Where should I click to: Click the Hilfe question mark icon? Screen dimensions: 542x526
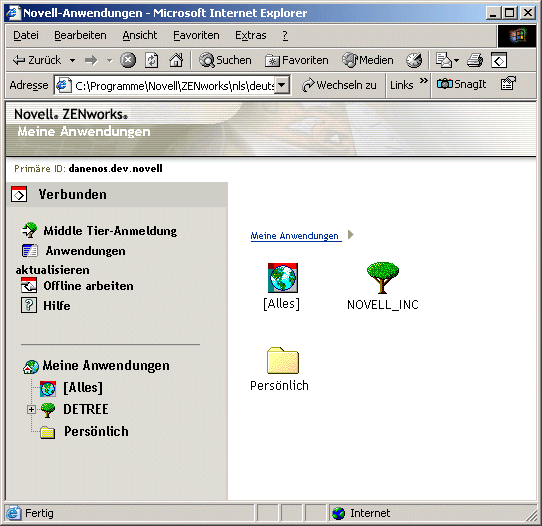29,305
